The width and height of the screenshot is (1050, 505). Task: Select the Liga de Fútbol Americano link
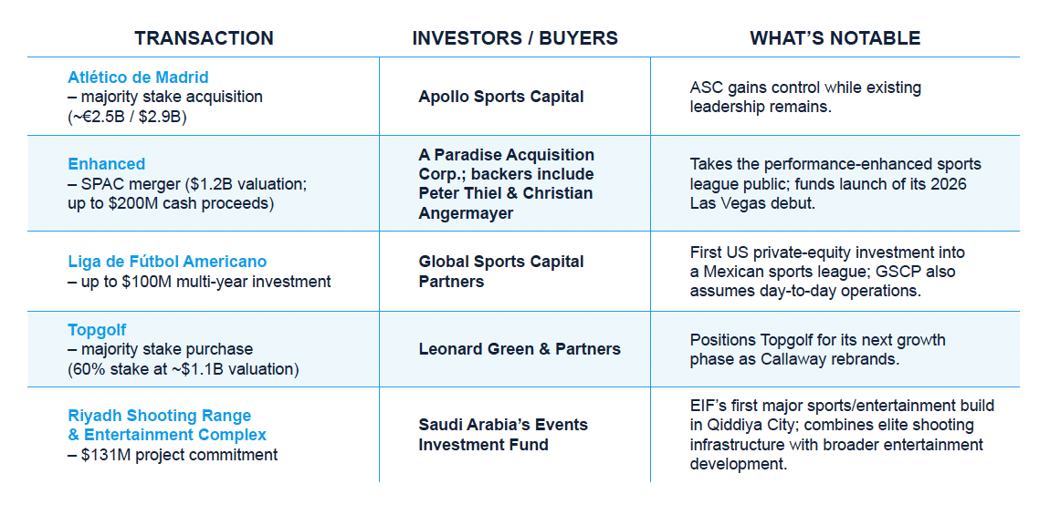point(167,262)
